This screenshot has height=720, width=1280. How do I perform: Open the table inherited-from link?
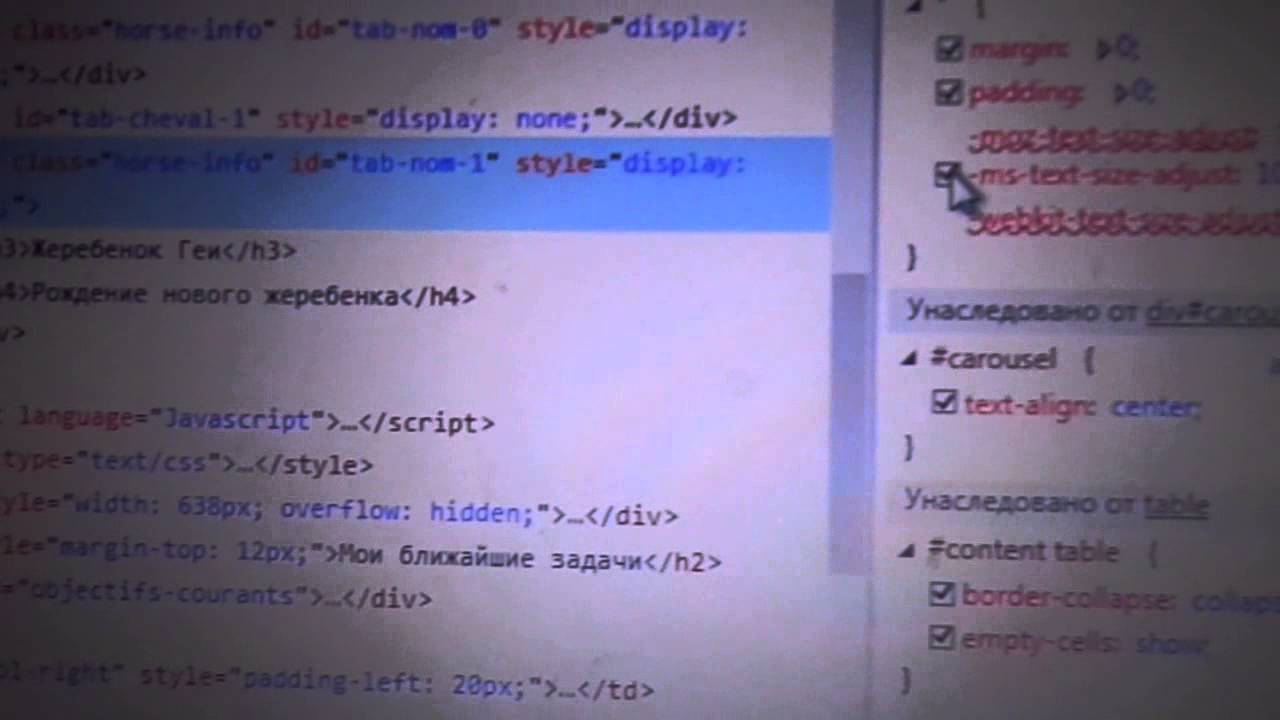click(x=1176, y=504)
